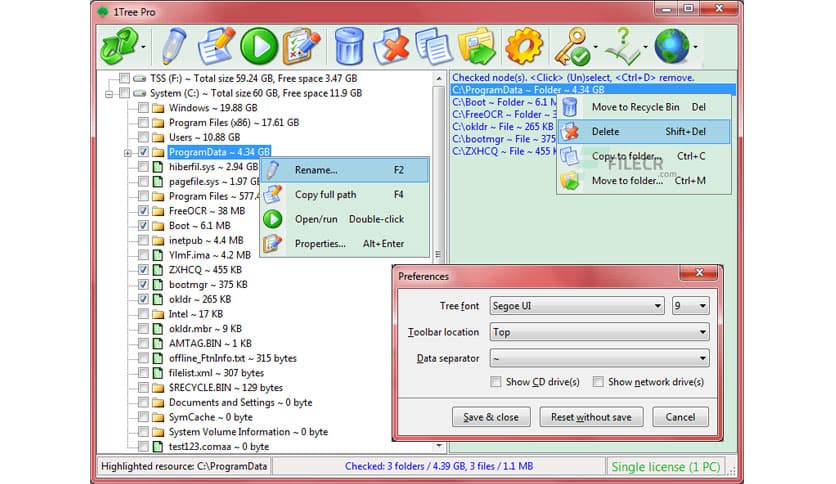Select the pagefile.sys tree row
This screenshot has width=836, height=484.
coord(214,181)
